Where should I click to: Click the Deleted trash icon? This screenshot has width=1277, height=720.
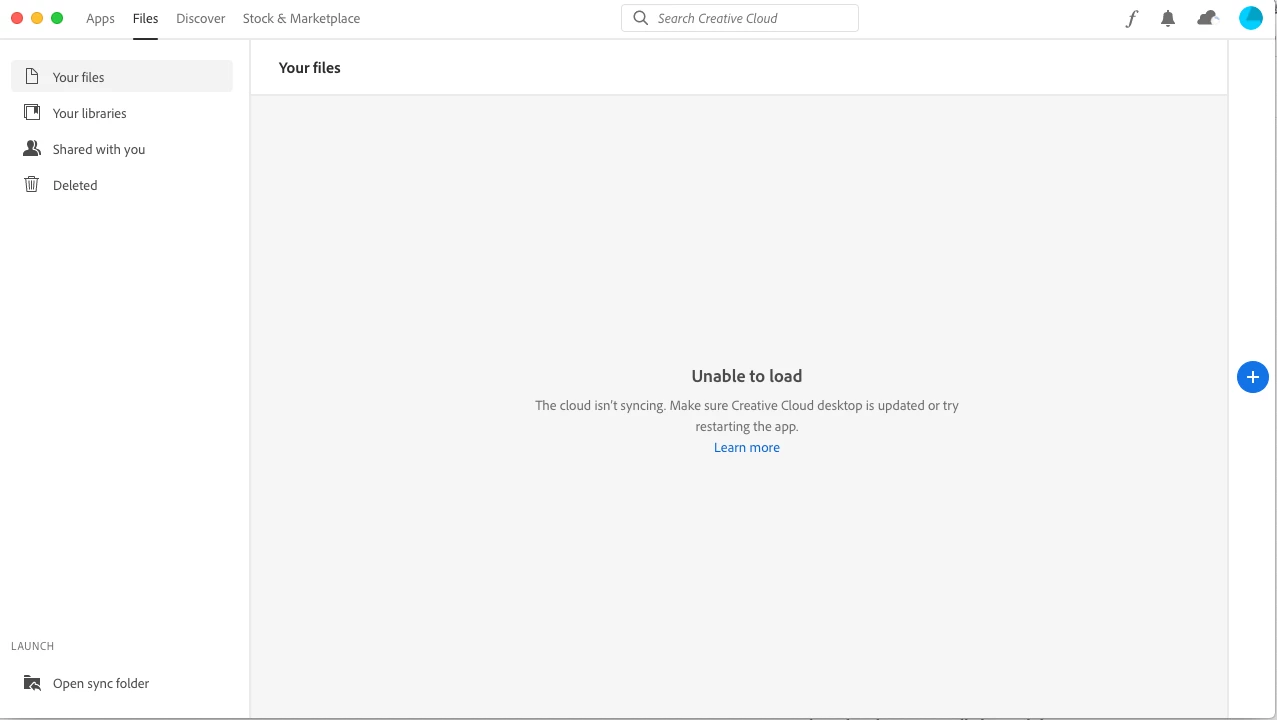[x=32, y=185]
